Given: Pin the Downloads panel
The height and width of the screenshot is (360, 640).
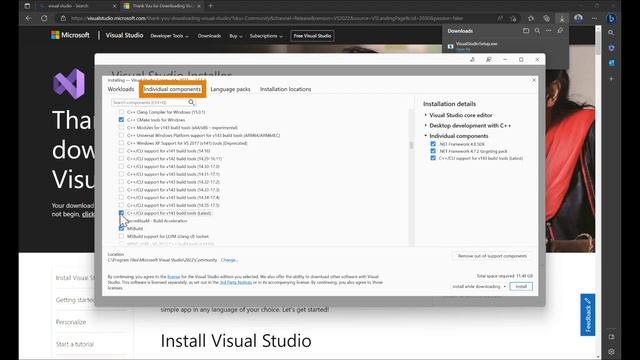Looking at the screenshot, I should 560,31.
